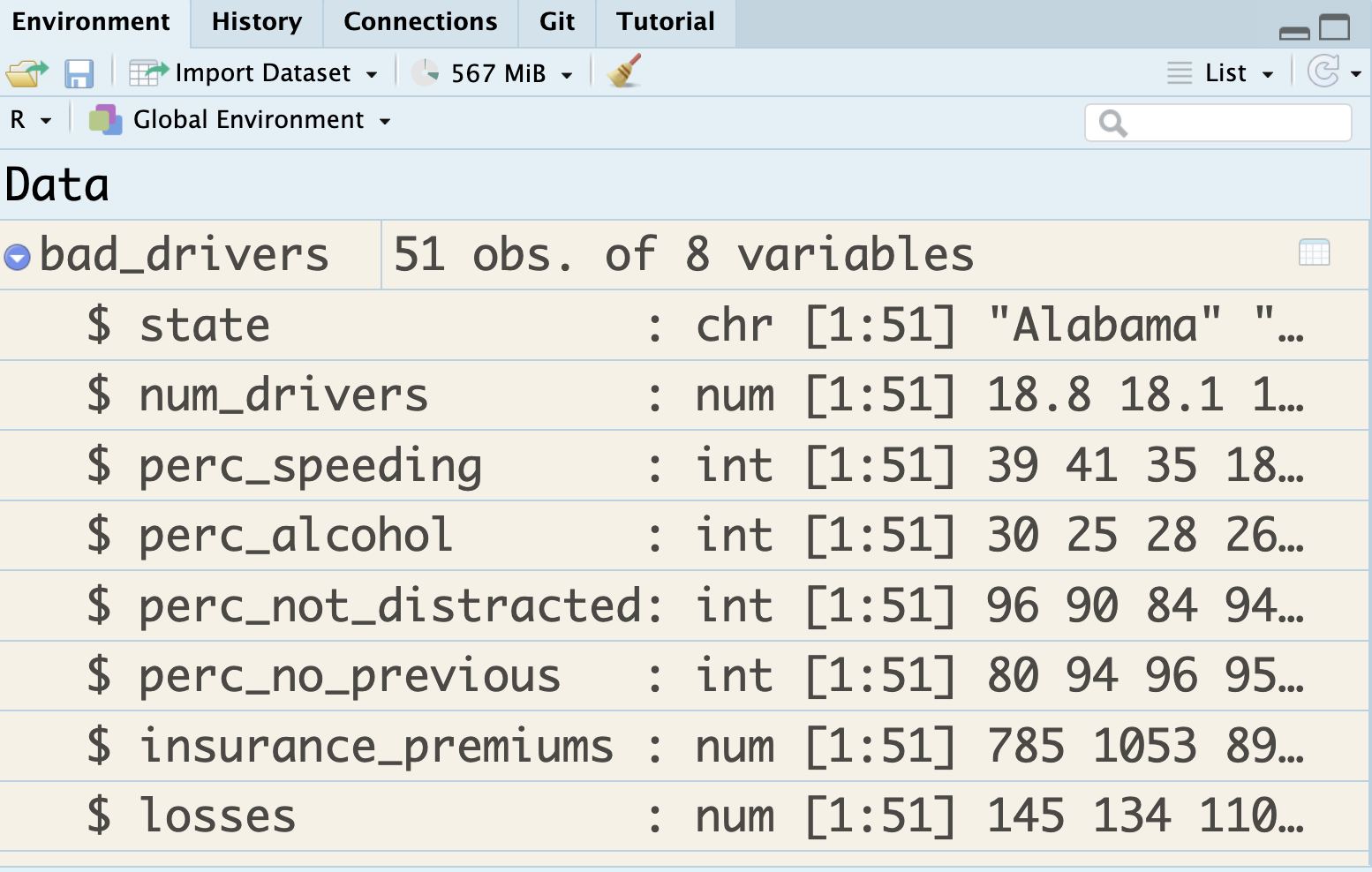Open the Import Dataset dropdown
This screenshot has width=1372, height=872.
coord(254,73)
